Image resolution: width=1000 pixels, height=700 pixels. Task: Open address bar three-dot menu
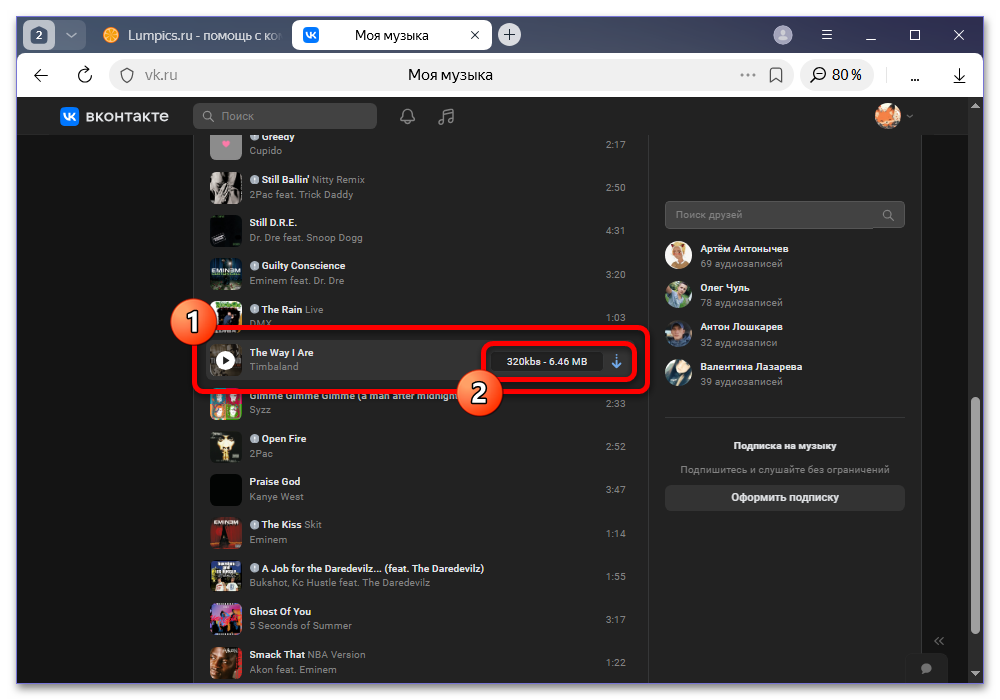(747, 75)
